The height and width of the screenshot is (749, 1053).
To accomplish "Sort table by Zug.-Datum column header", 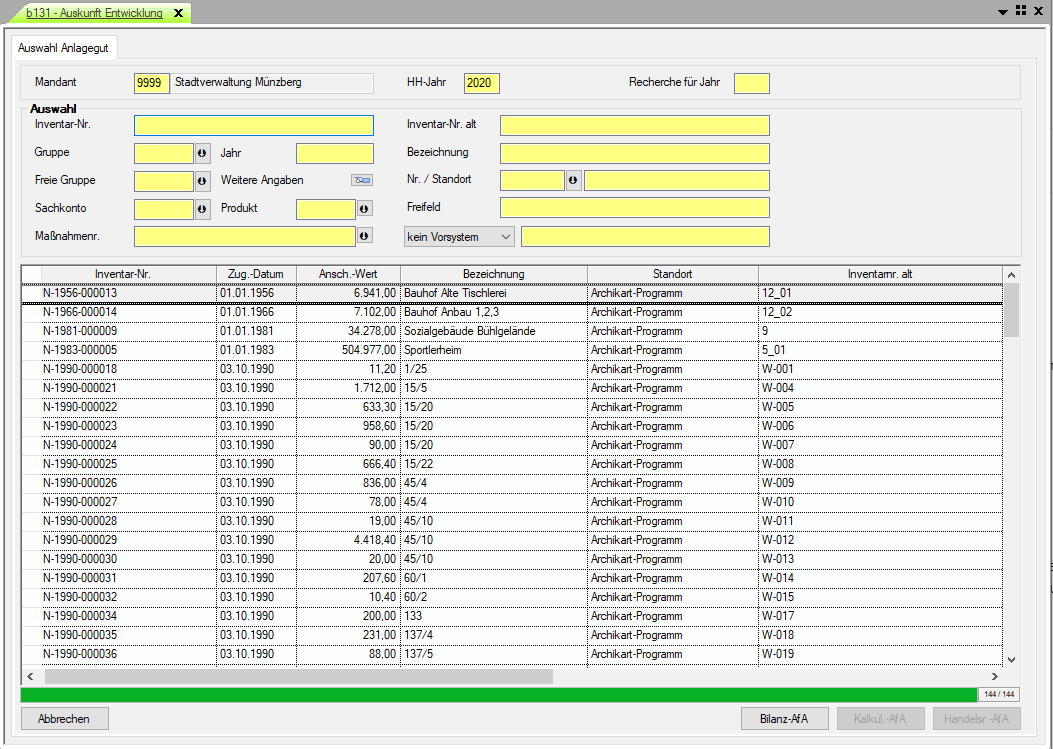I will tap(256, 274).
